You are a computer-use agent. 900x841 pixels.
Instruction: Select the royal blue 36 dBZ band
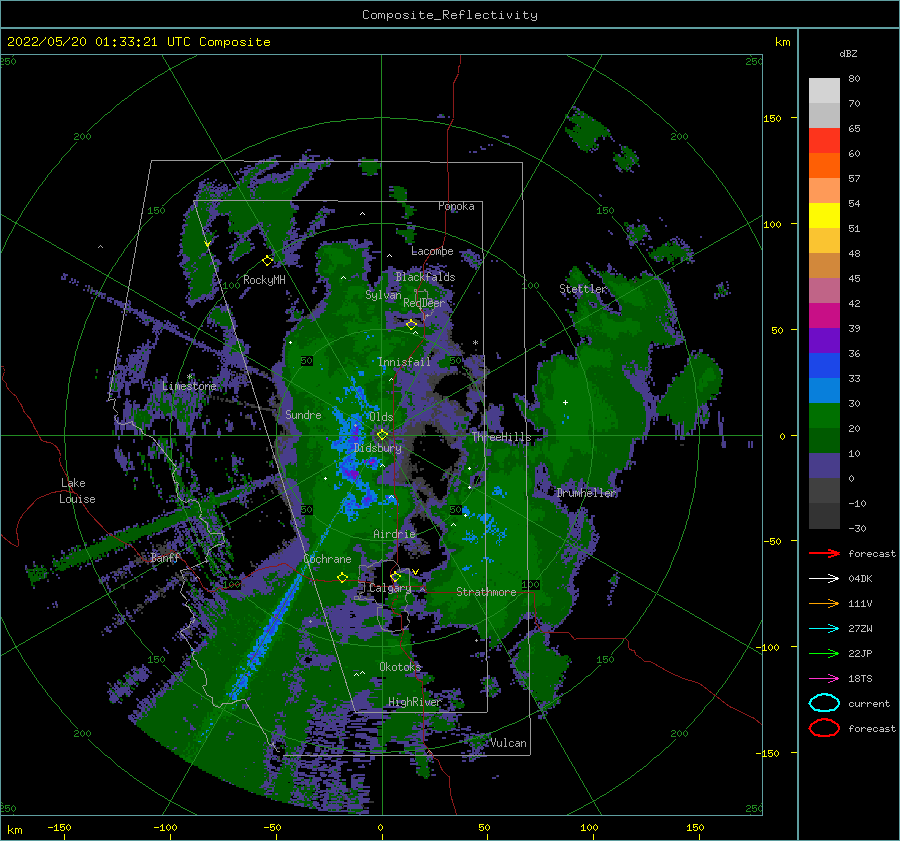824,365
